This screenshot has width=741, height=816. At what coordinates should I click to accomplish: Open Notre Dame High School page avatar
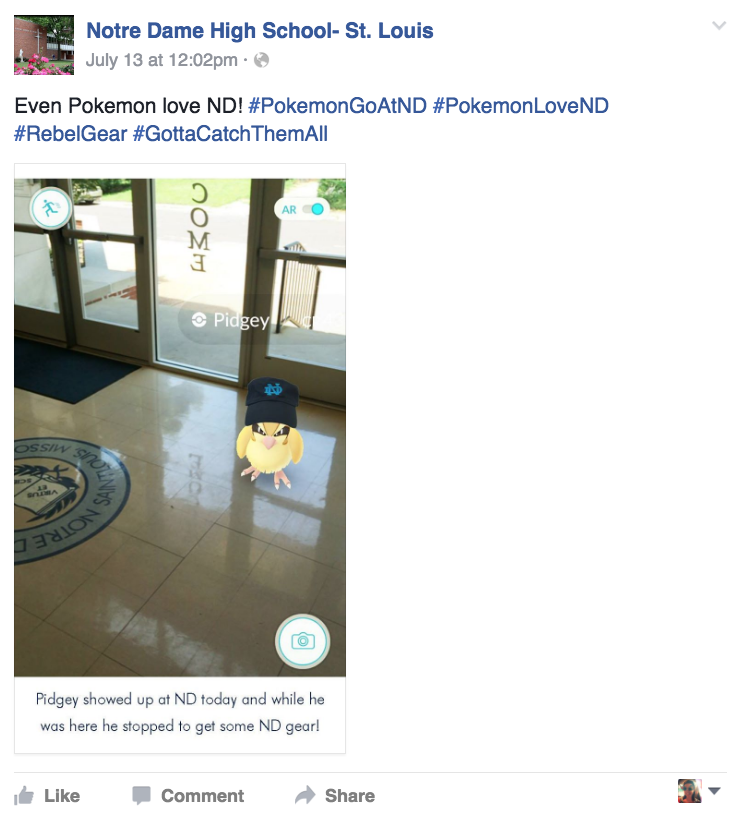44,45
